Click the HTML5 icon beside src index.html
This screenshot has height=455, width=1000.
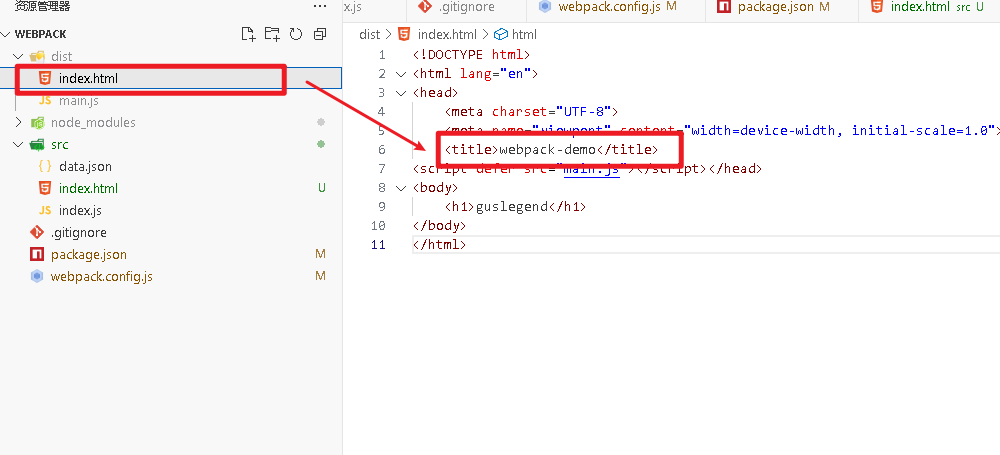(45, 189)
